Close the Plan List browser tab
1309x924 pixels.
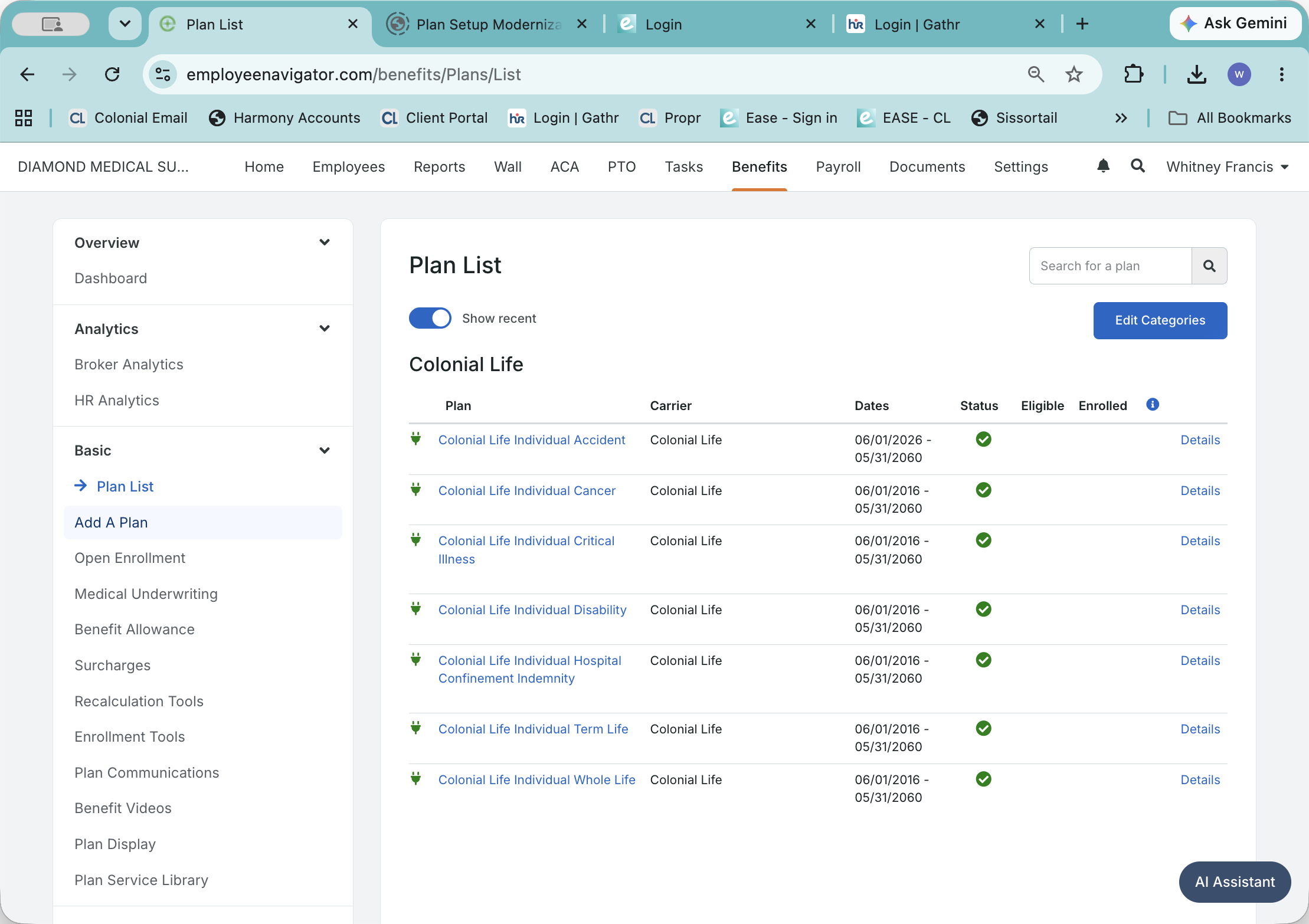[353, 24]
